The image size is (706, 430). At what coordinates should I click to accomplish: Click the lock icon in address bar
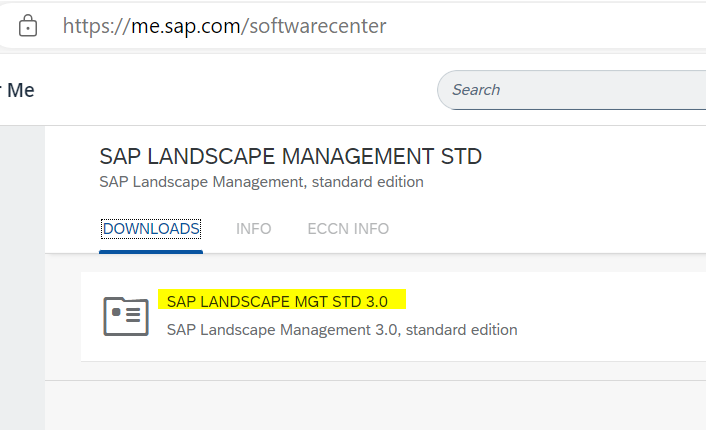[27, 25]
